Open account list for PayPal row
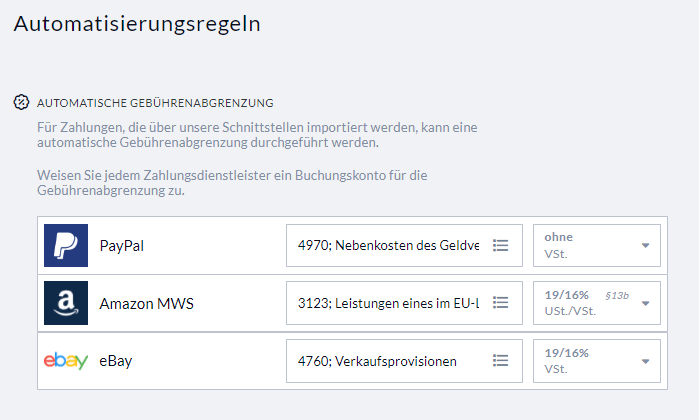Screen dimensions: 699x420 click(x=502, y=245)
